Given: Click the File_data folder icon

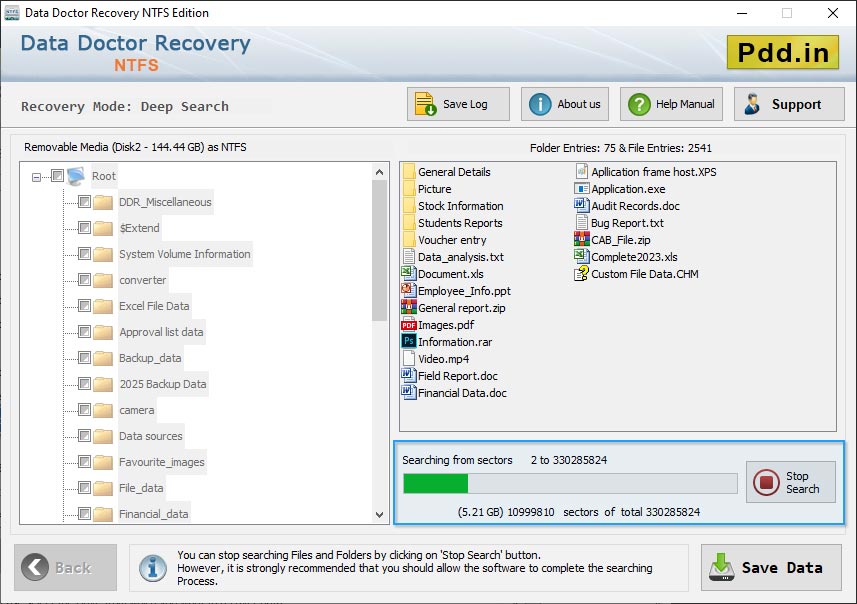Looking at the screenshot, I should [103, 488].
